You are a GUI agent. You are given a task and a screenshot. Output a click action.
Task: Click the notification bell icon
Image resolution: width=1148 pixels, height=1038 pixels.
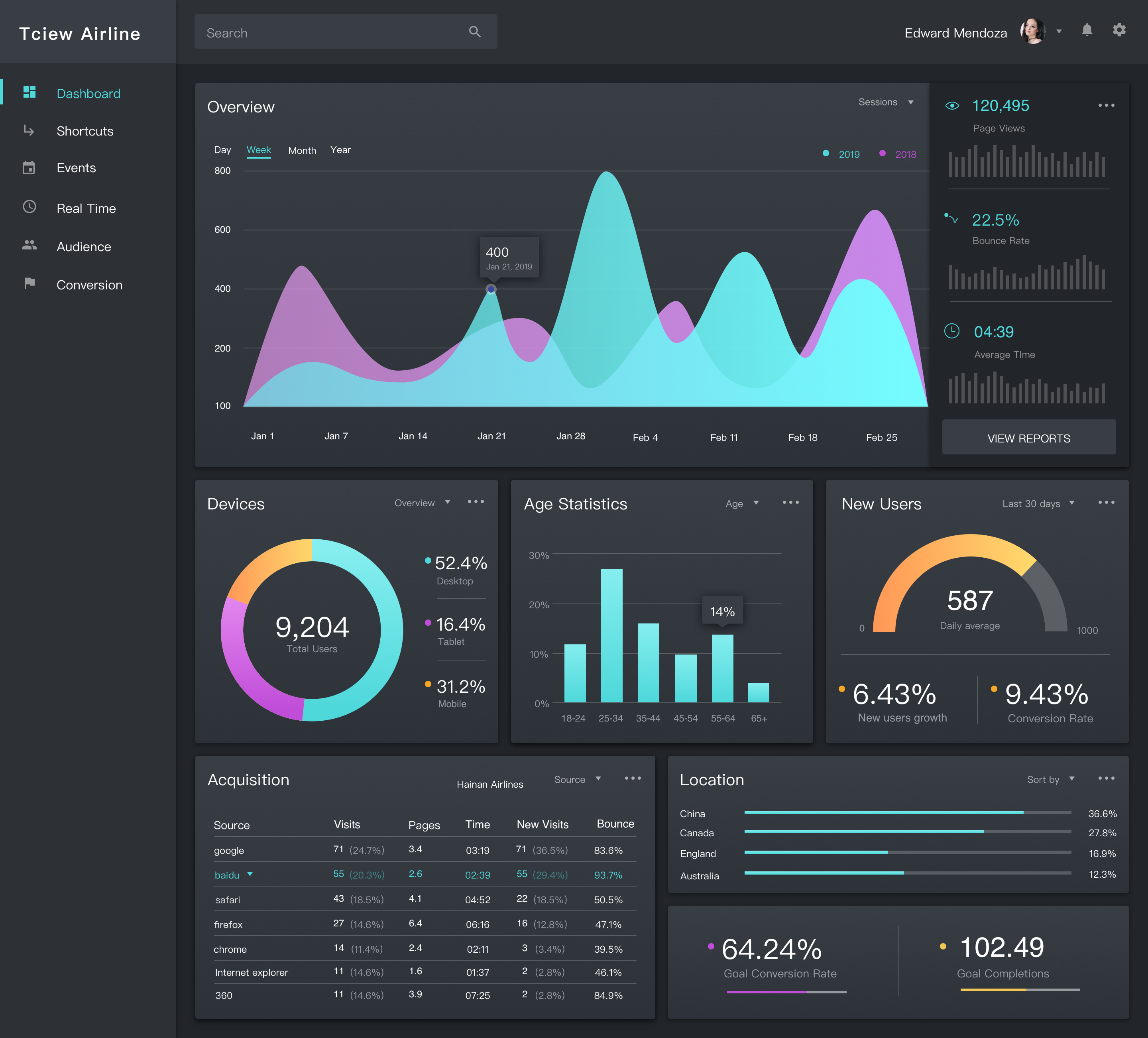[1087, 30]
